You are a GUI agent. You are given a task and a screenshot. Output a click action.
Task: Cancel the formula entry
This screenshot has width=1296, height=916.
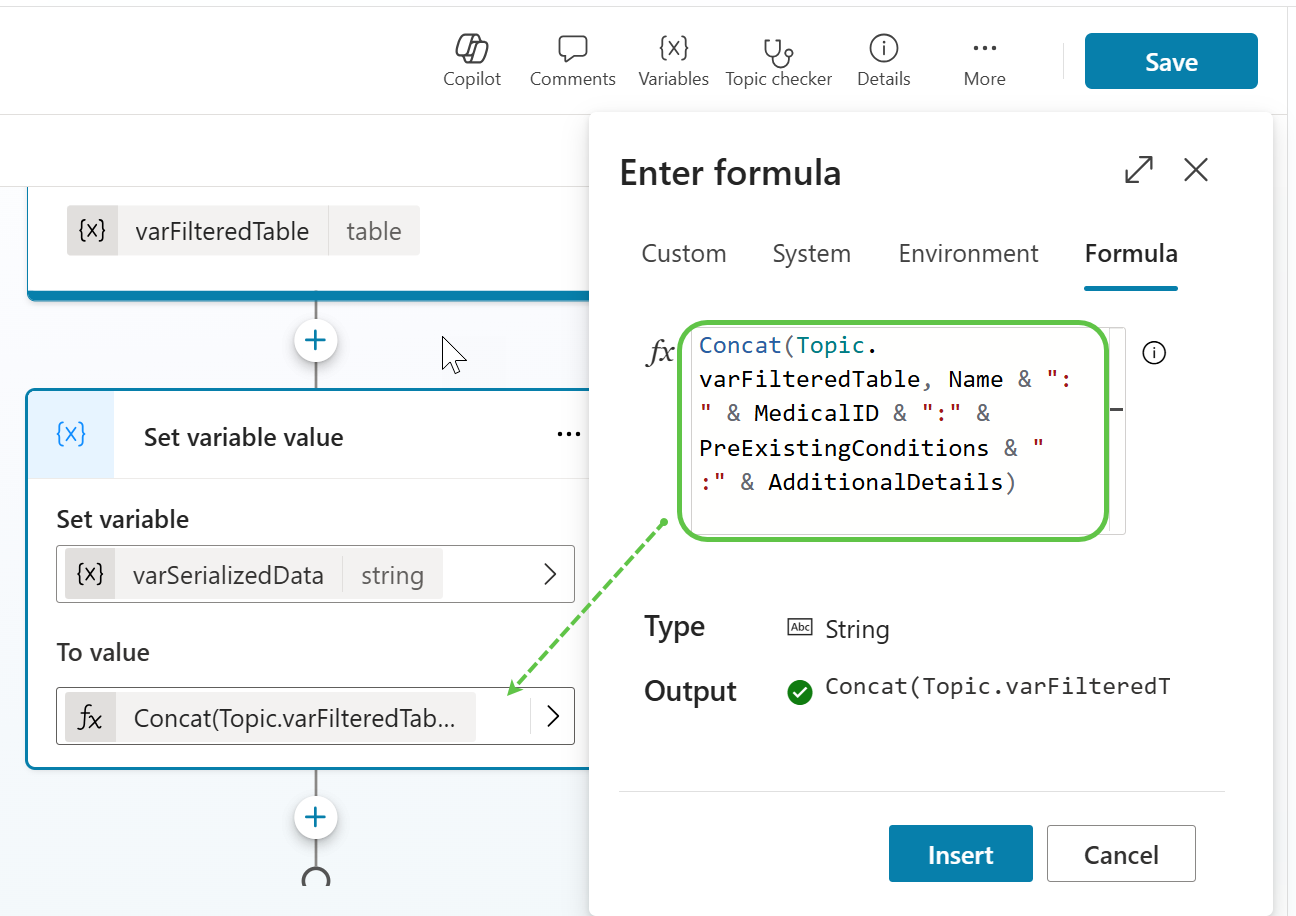1121,854
